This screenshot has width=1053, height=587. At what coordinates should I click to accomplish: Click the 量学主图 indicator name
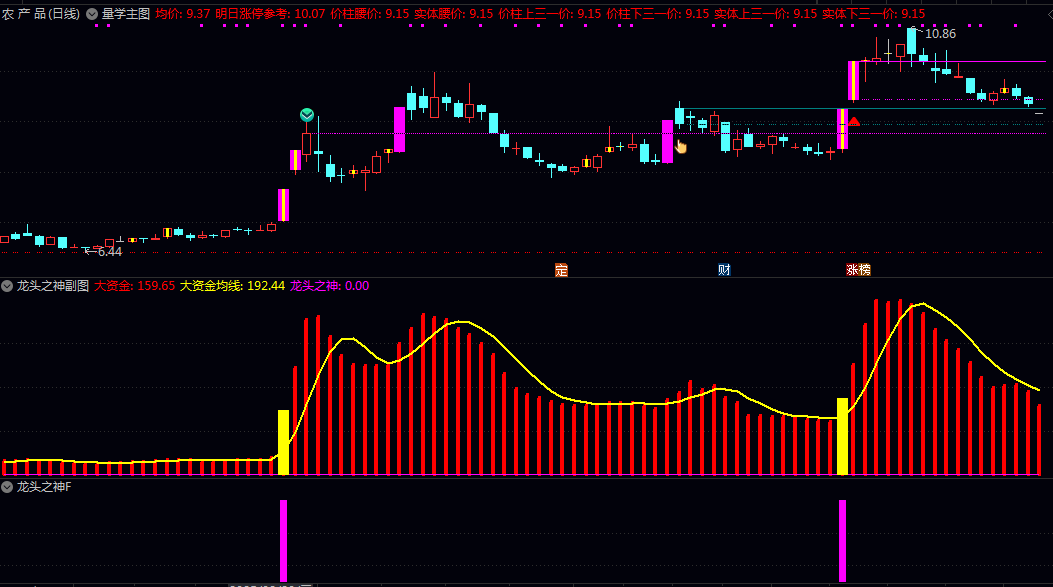point(126,14)
